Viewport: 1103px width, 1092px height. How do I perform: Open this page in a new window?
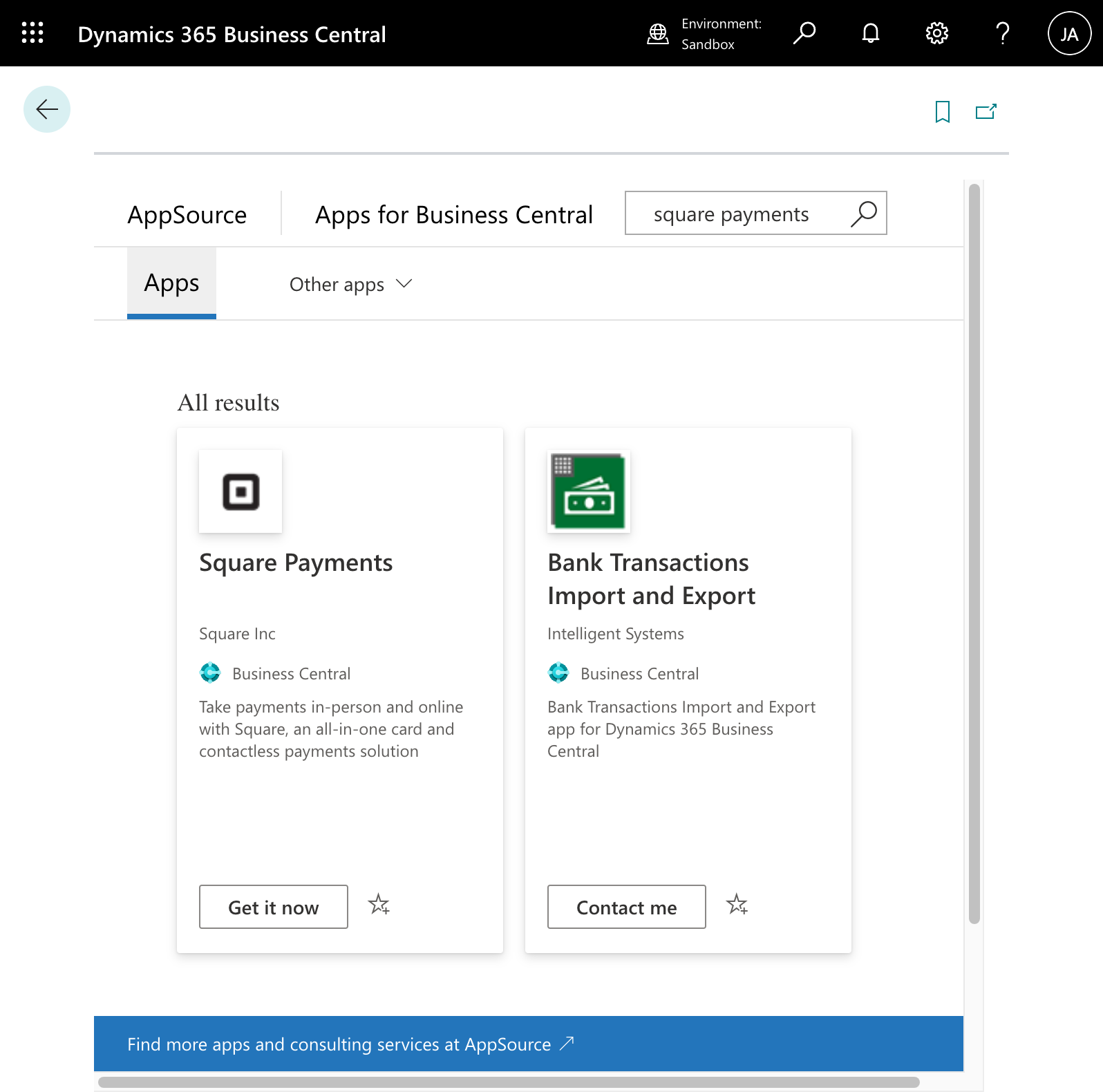pos(986,111)
